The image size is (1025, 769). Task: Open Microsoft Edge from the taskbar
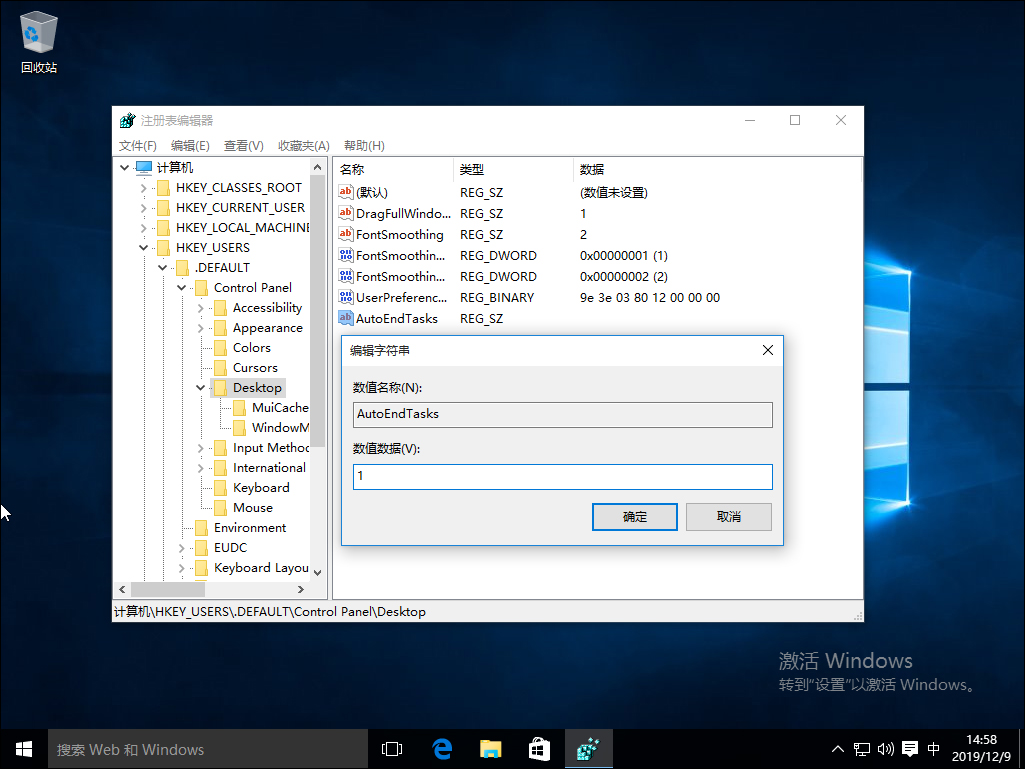click(441, 748)
